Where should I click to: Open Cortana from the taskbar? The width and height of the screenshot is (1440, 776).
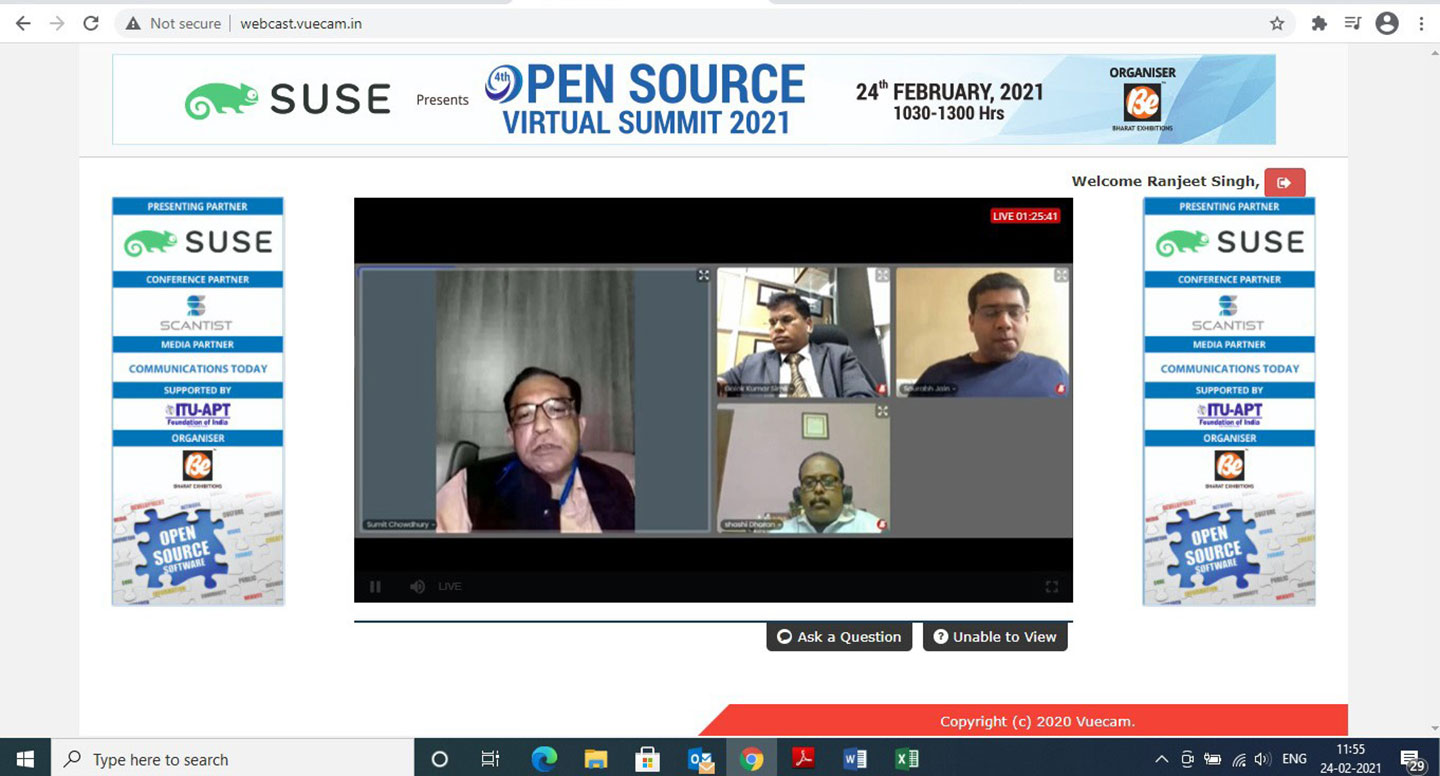pos(439,759)
